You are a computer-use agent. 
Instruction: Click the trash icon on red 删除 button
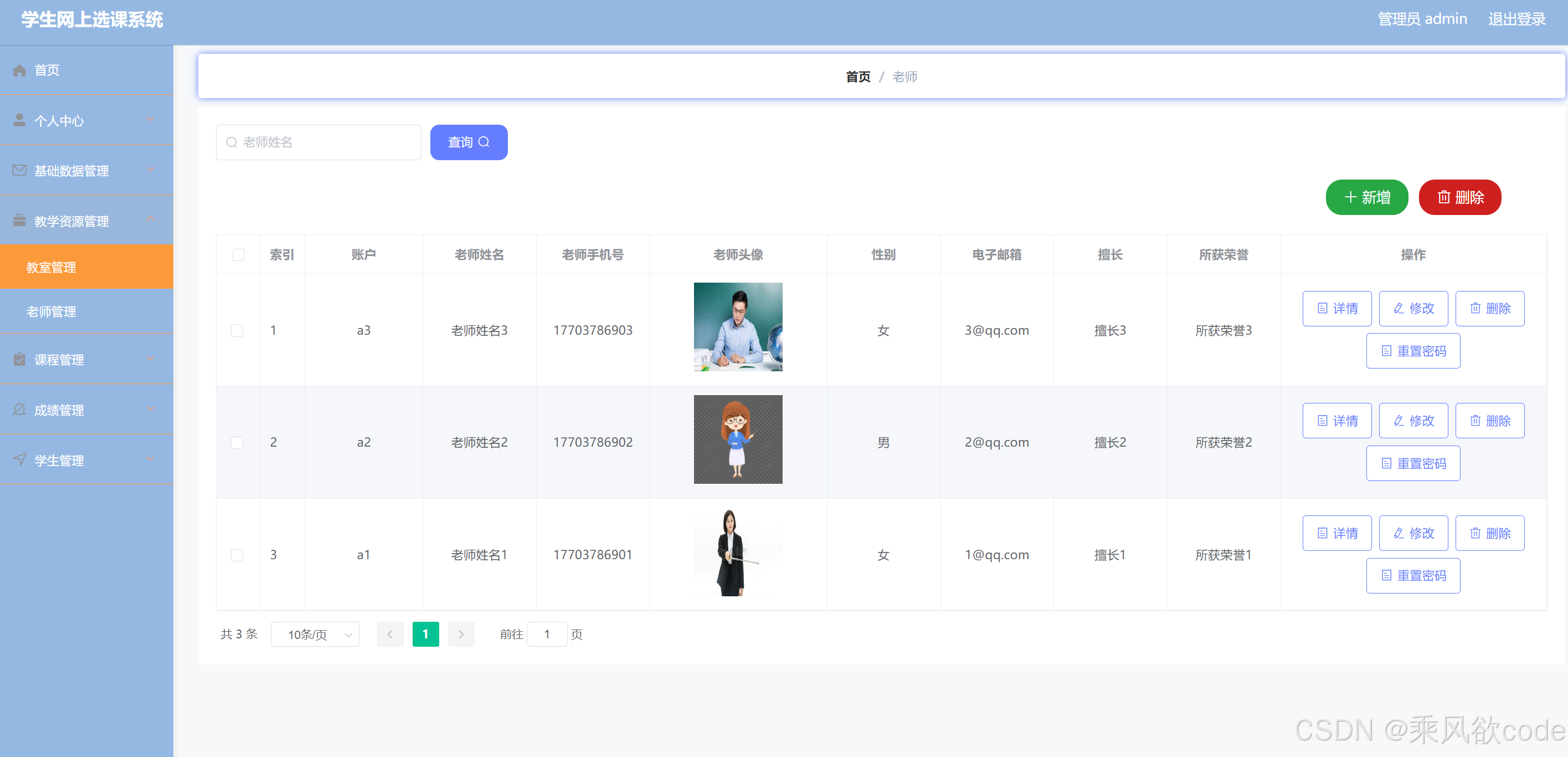1444,197
